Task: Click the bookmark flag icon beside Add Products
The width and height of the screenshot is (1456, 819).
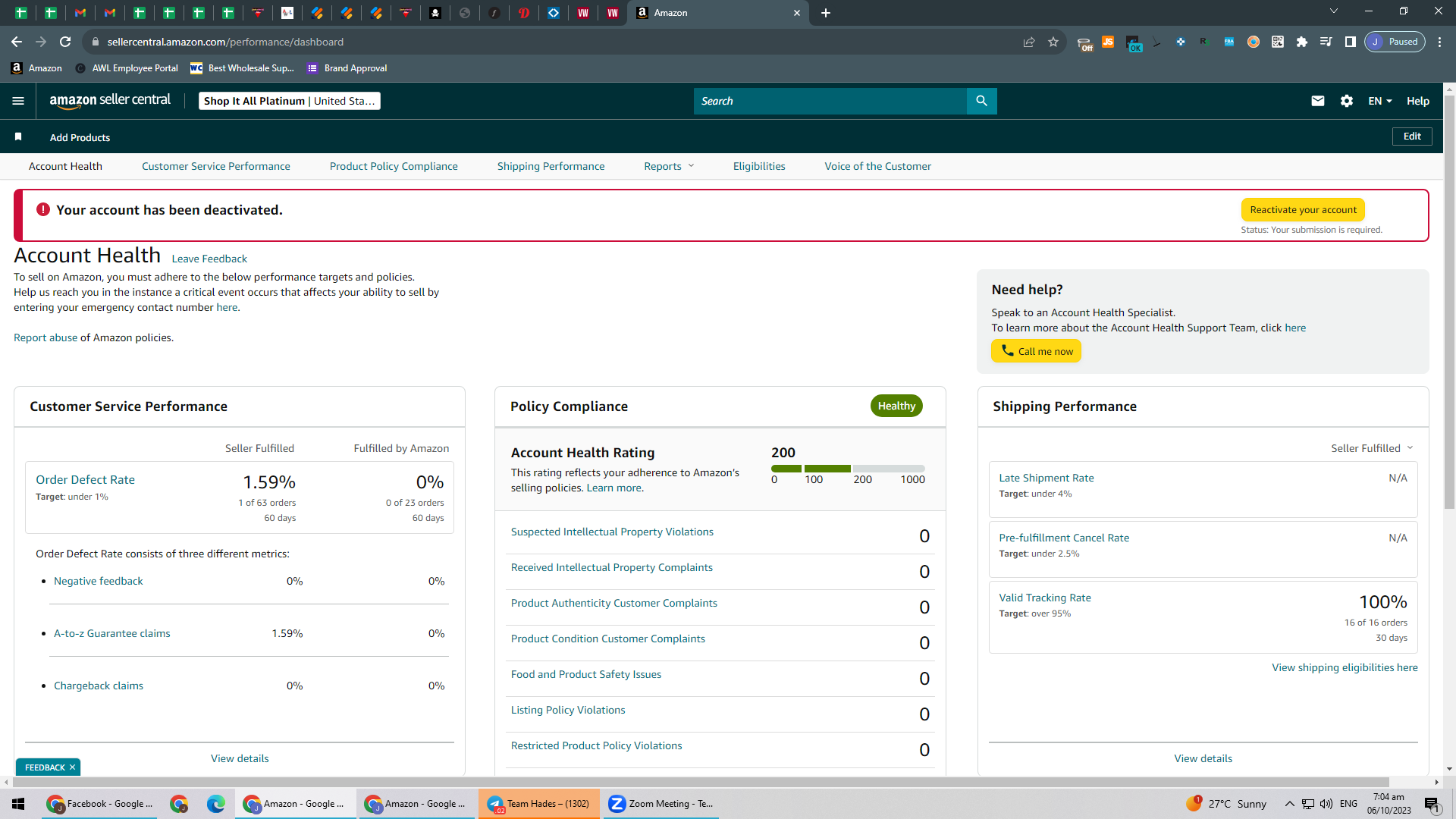Action: coord(18,137)
